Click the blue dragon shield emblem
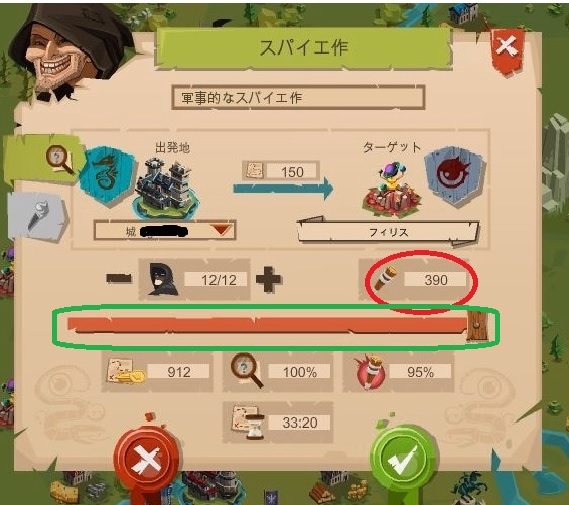This screenshot has width=569, height=505. click(x=107, y=176)
